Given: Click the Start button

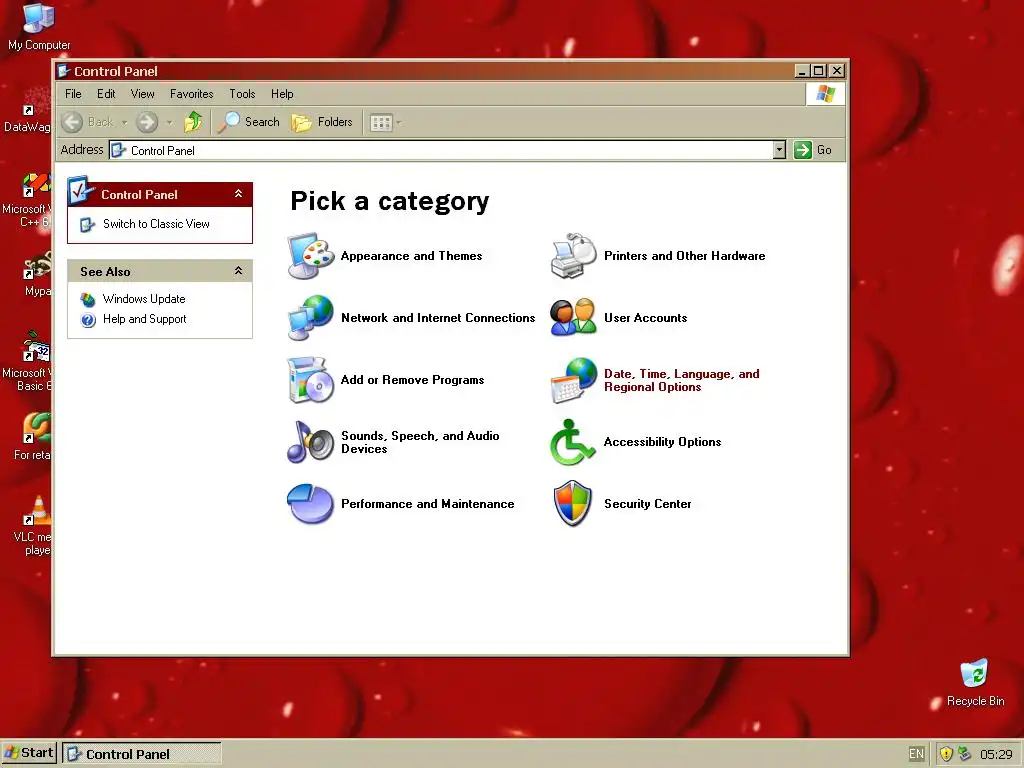Looking at the screenshot, I should click(29, 753).
